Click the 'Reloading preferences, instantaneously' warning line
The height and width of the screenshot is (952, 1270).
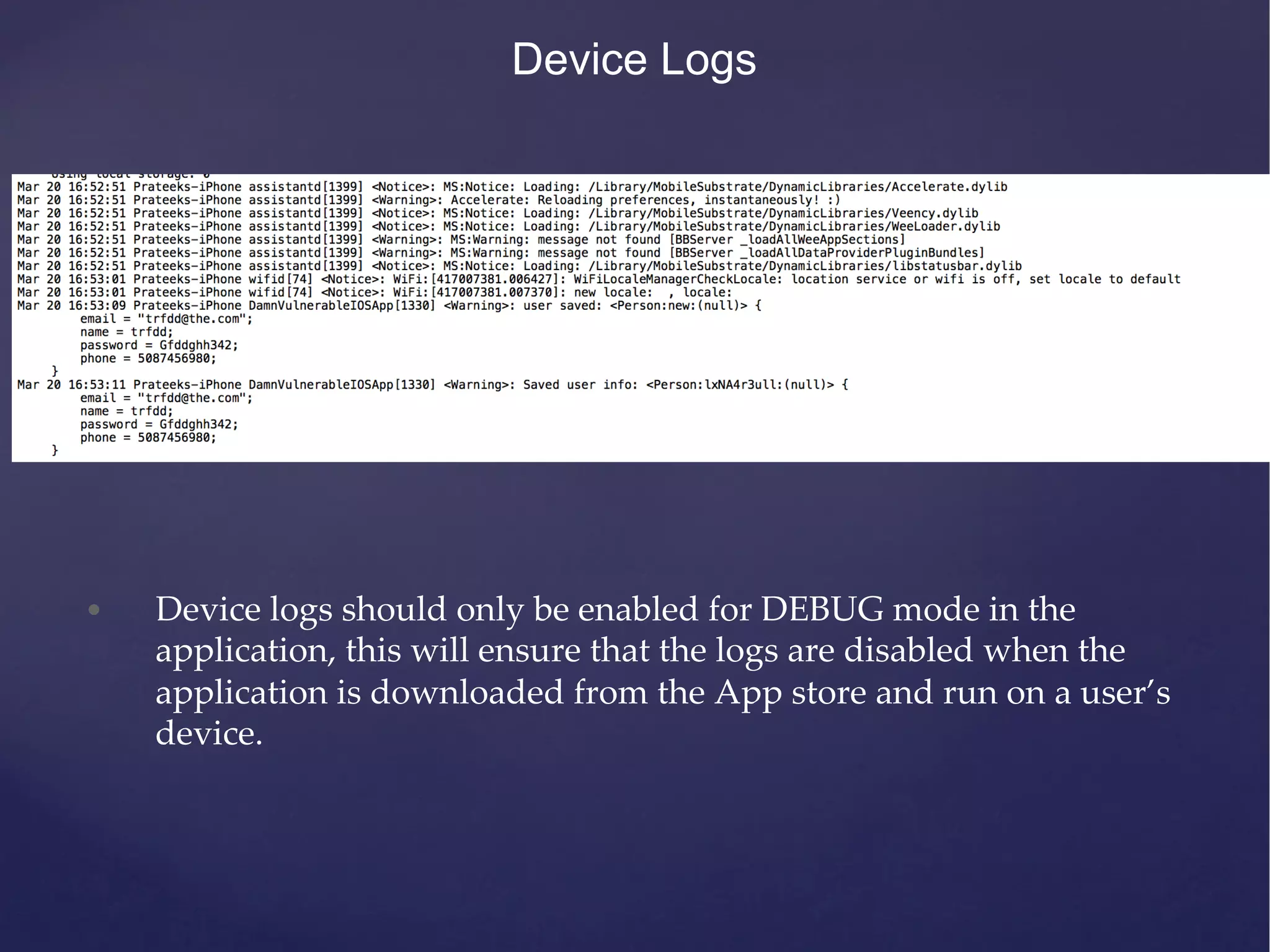429,200
